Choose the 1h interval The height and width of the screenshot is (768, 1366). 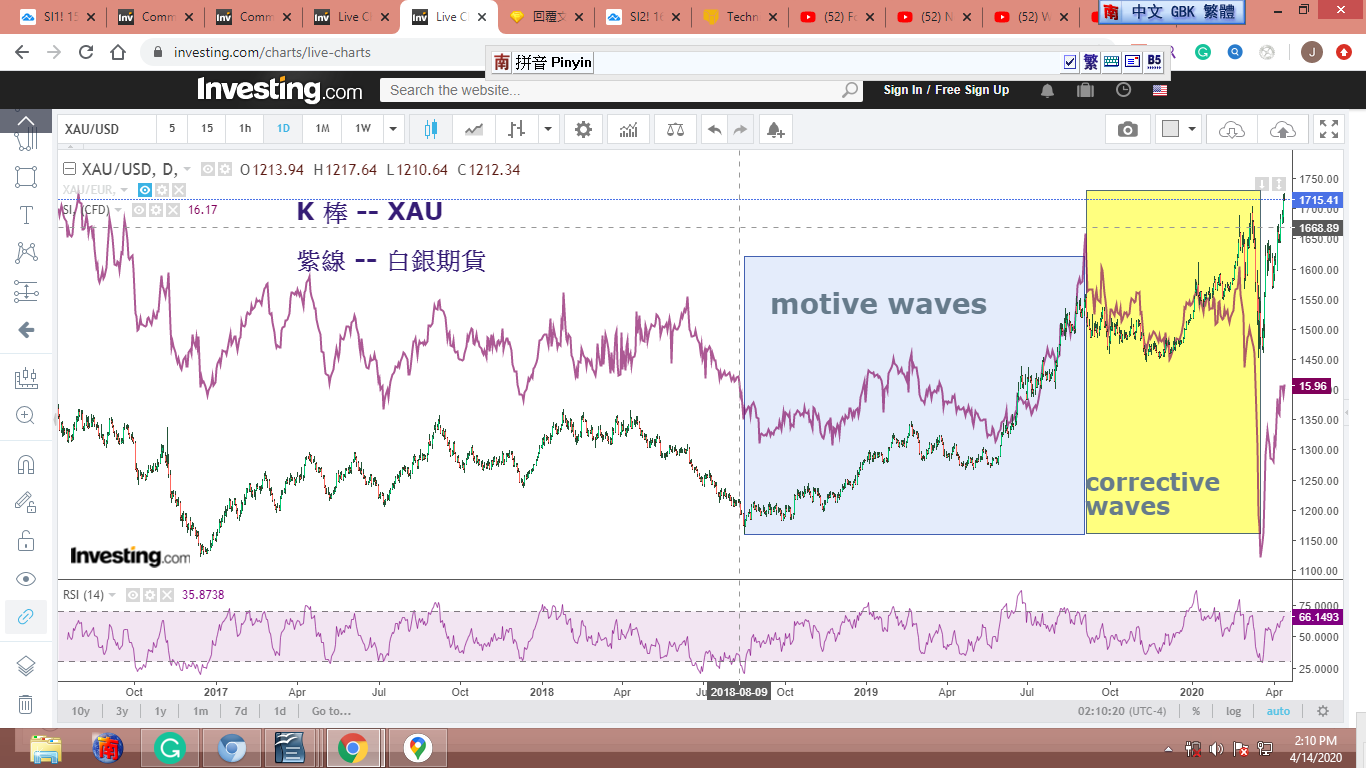coord(245,129)
